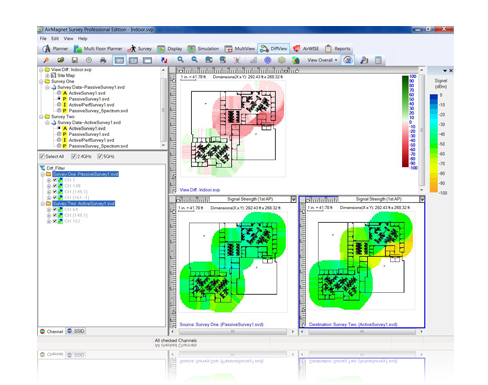Expand the Site Map tree node
Screen dimensions: 488x385
click(47, 76)
